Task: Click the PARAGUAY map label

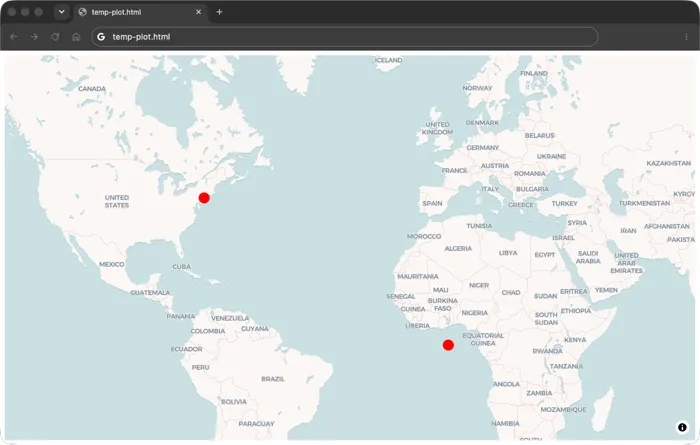Action: 256,424
